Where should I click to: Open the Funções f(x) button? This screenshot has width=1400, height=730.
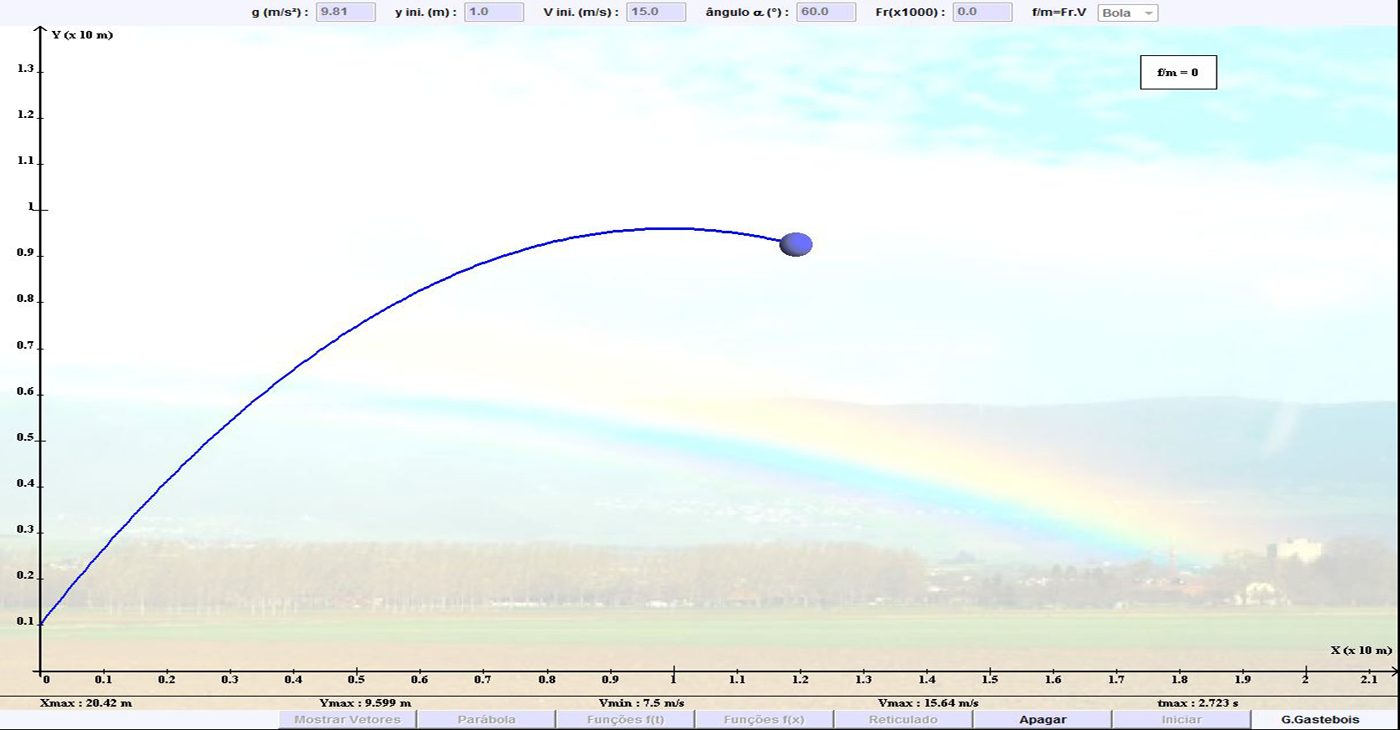point(764,719)
